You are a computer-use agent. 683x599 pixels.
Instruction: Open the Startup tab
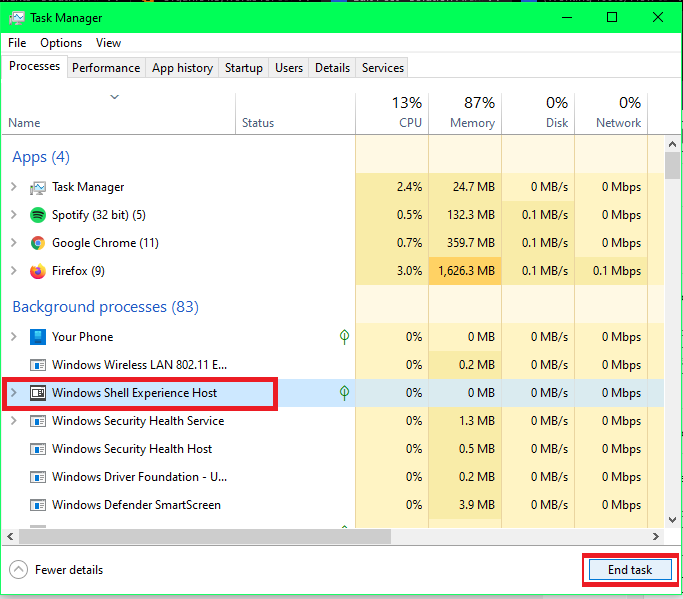(244, 68)
